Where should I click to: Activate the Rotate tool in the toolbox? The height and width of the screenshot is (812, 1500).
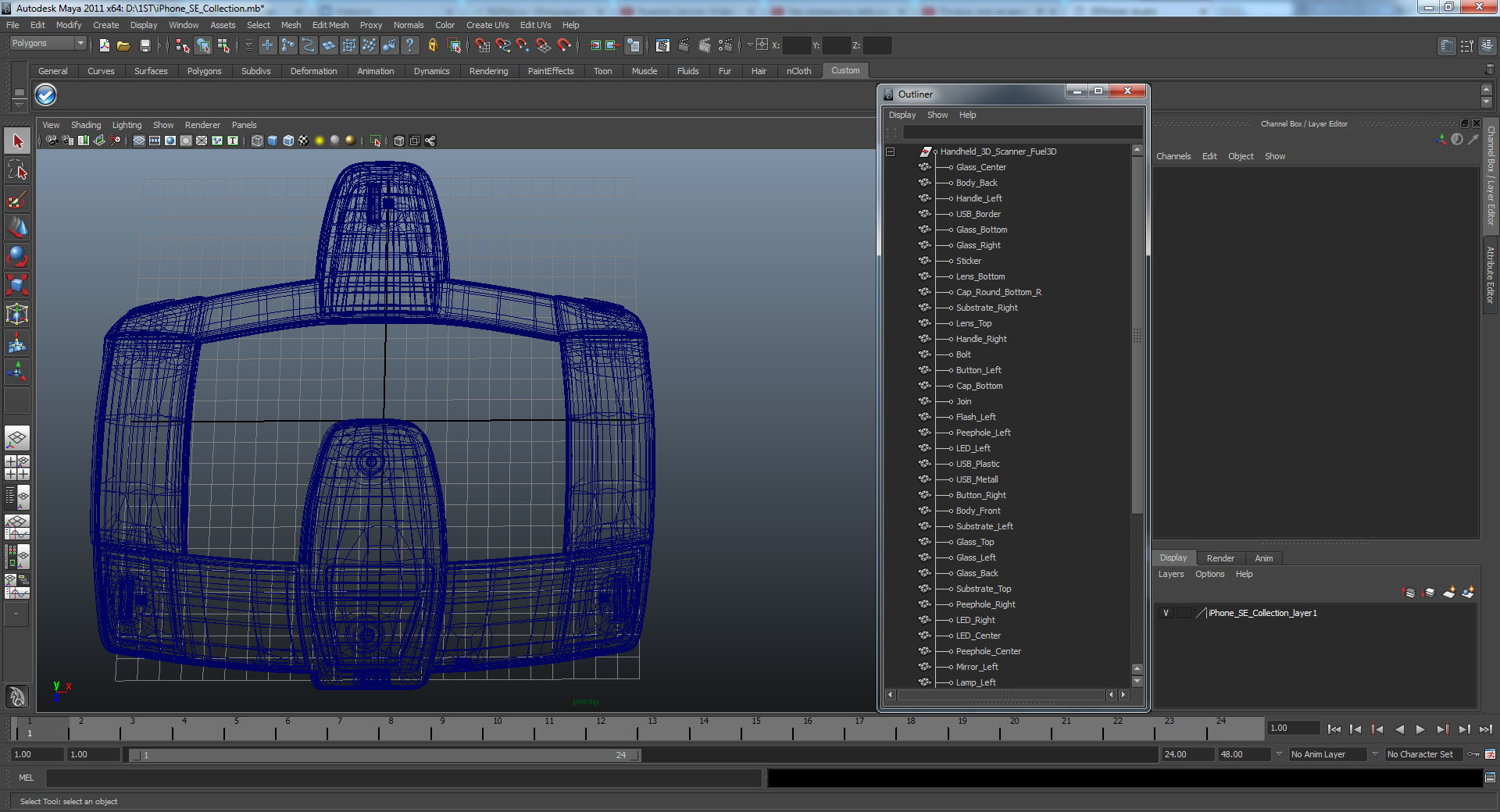point(17,256)
